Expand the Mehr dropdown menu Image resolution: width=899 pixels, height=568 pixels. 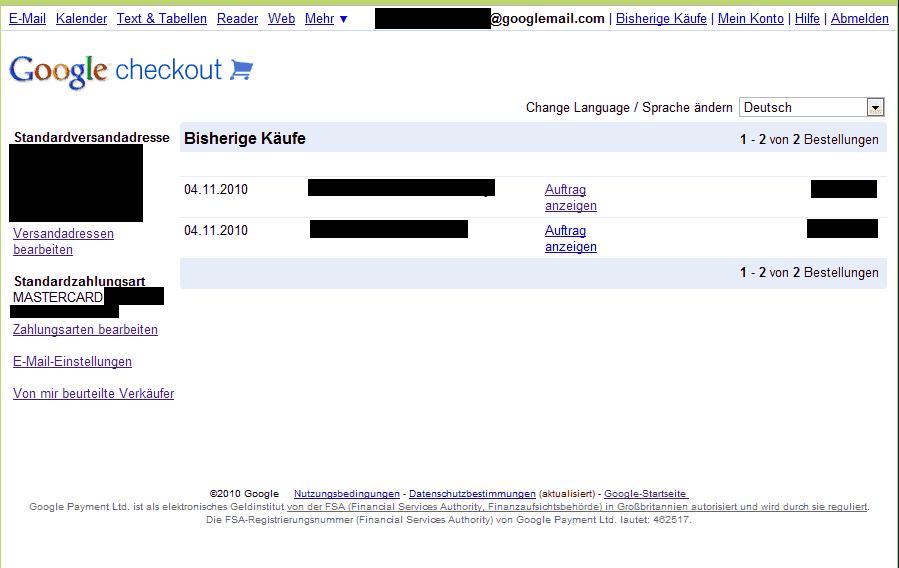pos(326,18)
